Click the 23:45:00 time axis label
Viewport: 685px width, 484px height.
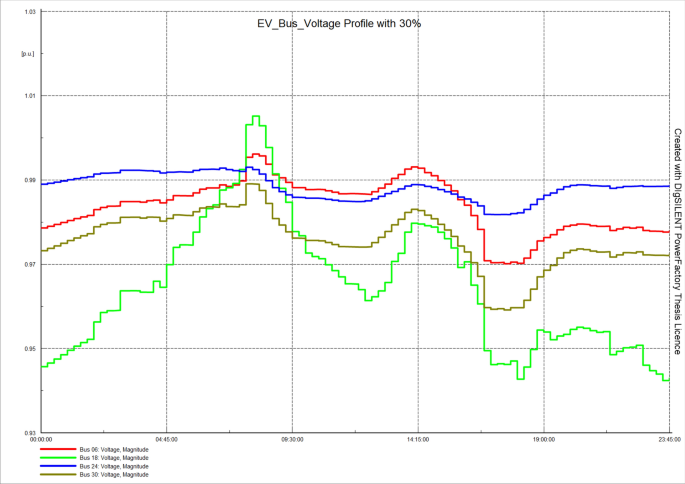click(669, 439)
